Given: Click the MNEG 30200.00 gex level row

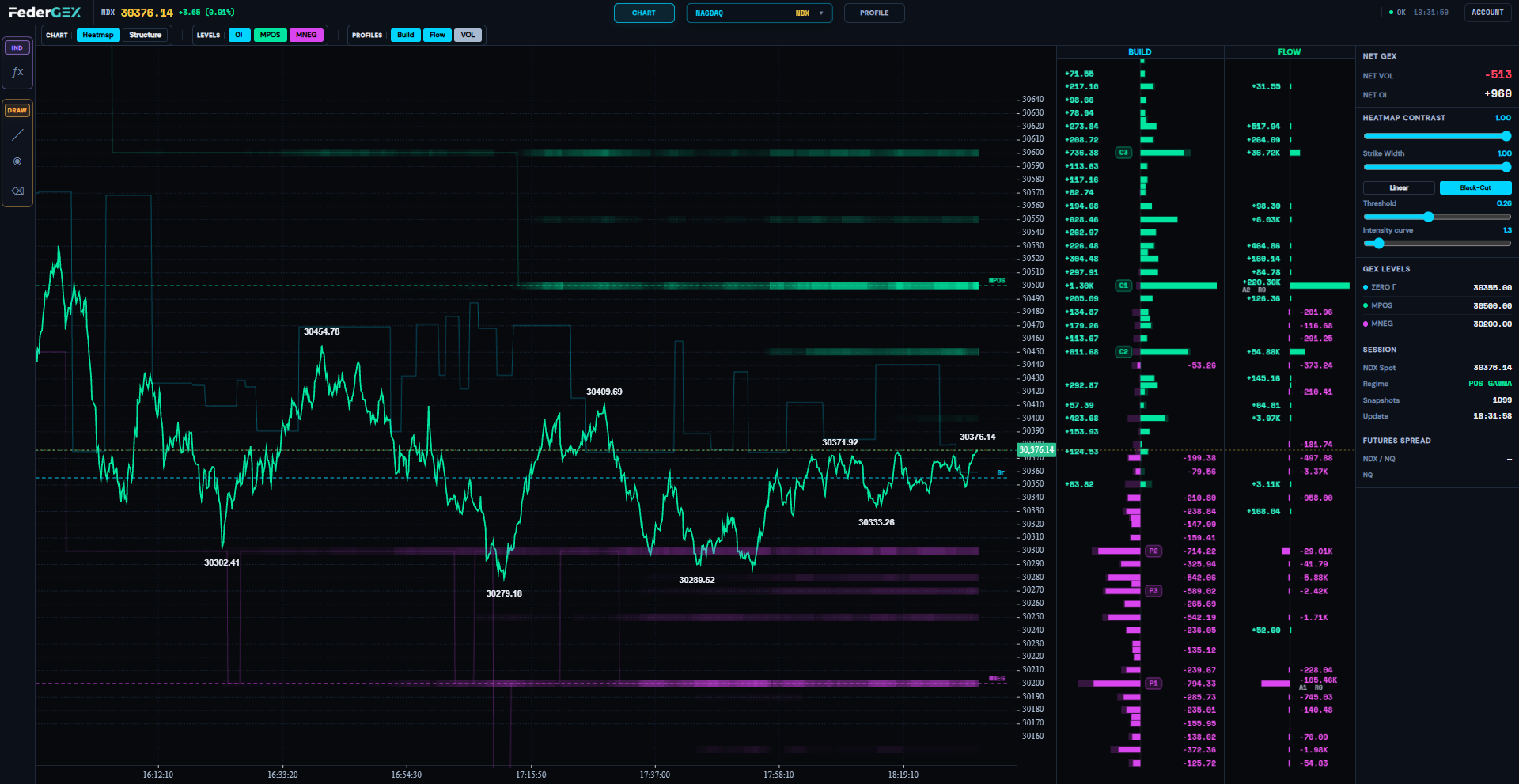Looking at the screenshot, I should click(1437, 324).
